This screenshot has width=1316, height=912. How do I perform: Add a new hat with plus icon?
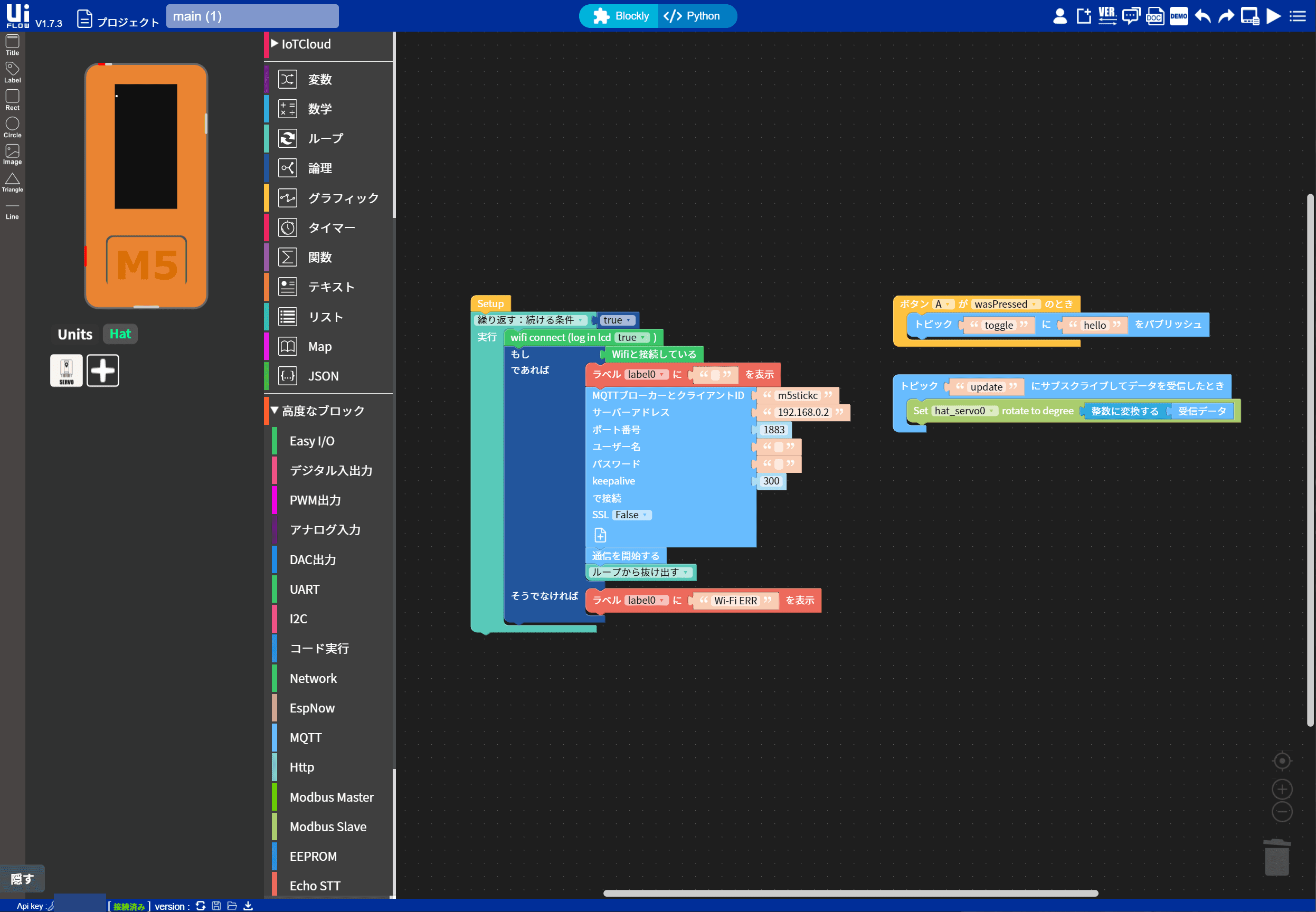(x=103, y=370)
